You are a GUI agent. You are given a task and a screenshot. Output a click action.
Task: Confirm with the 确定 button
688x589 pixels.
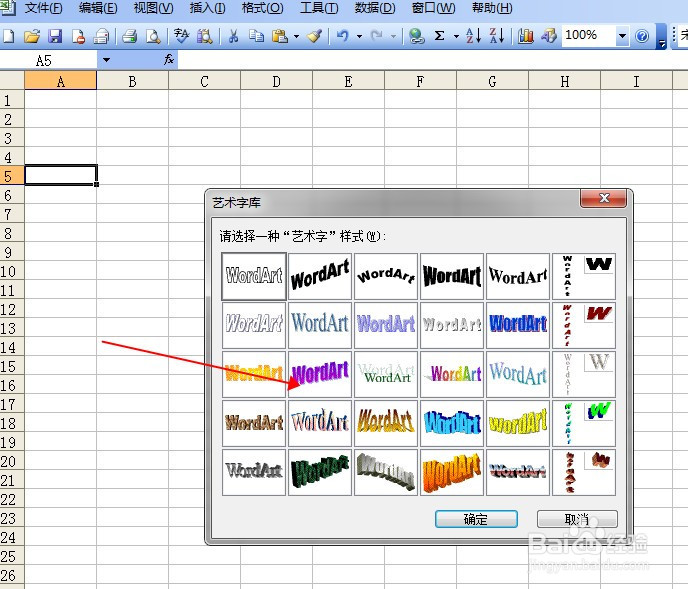476,519
